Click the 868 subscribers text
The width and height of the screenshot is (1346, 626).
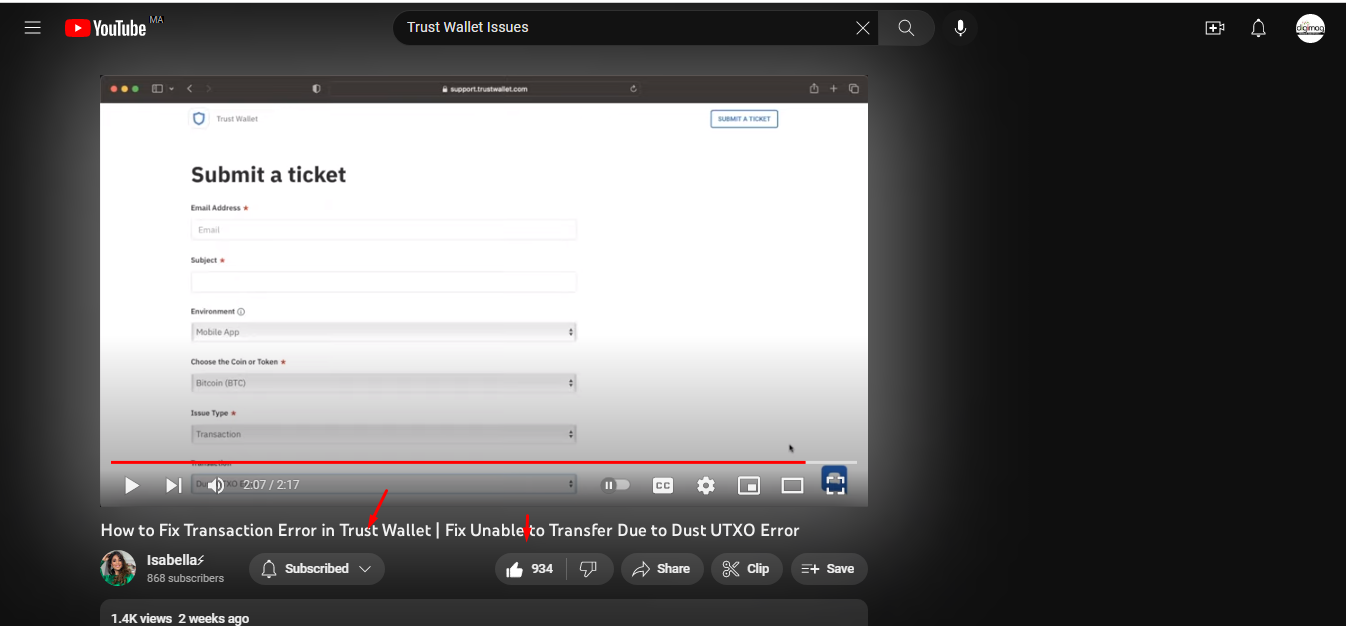pyautogui.click(x=185, y=579)
